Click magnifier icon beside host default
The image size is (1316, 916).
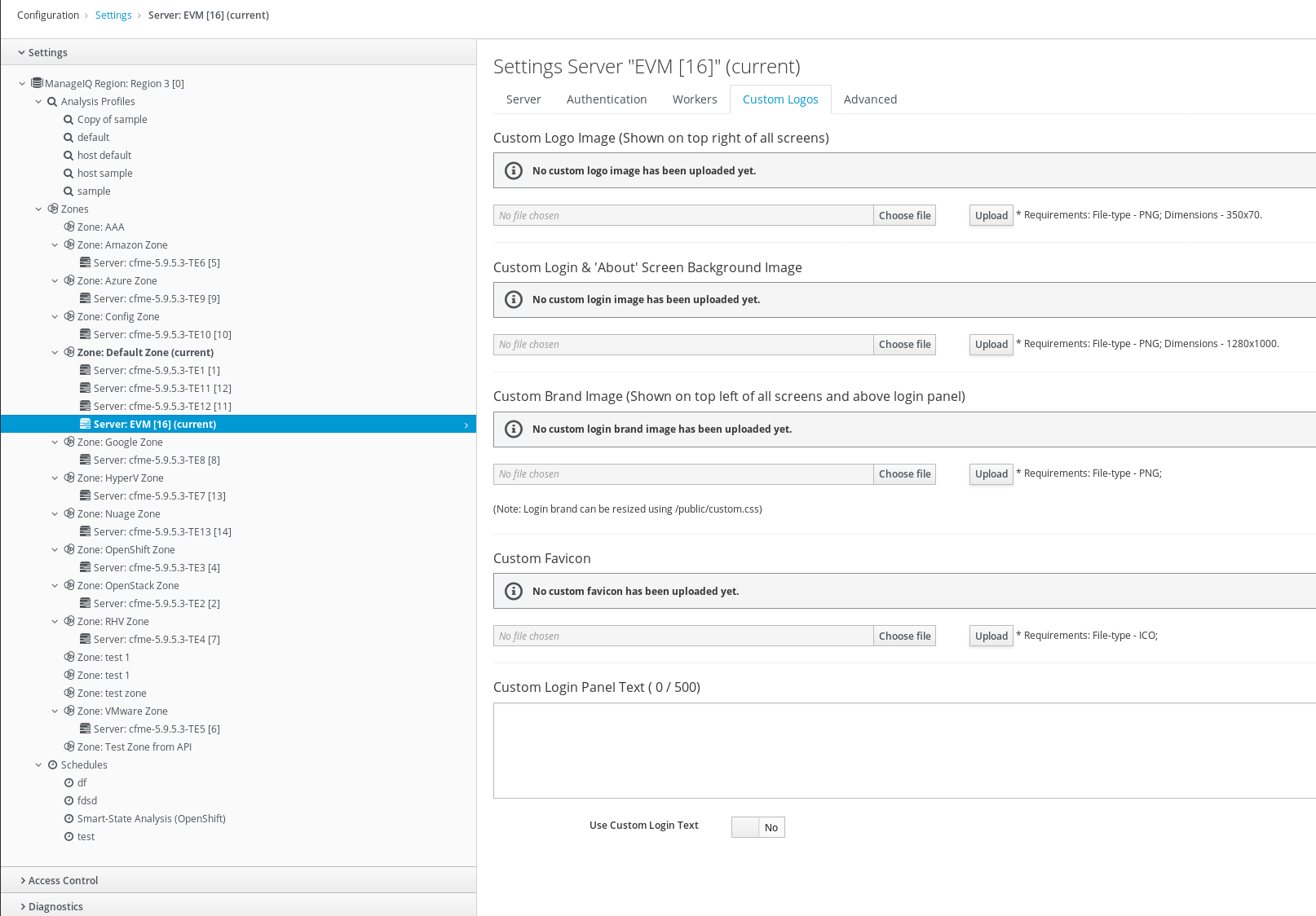68,156
